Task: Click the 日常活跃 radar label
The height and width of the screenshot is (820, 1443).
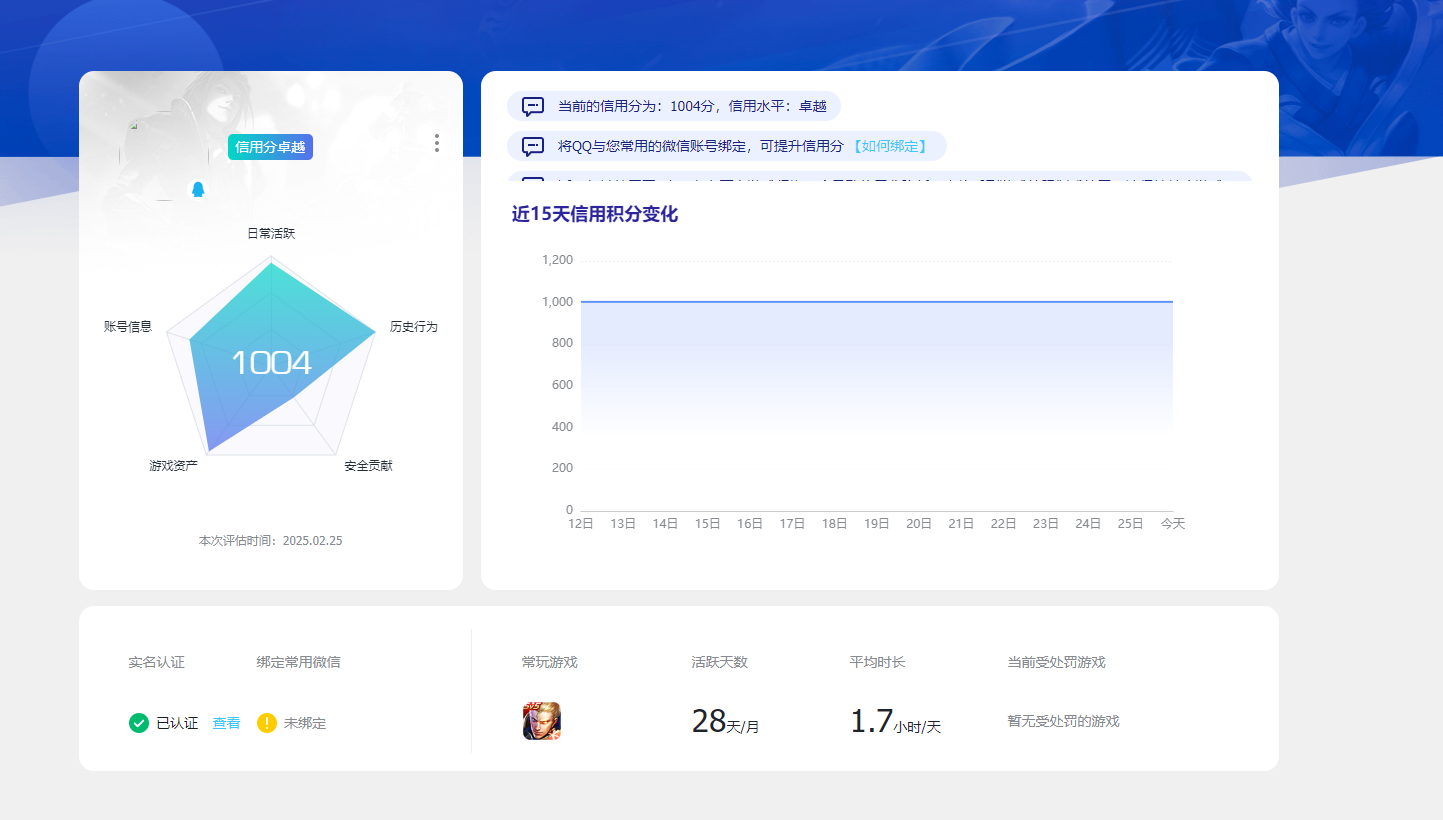Action: click(x=271, y=233)
